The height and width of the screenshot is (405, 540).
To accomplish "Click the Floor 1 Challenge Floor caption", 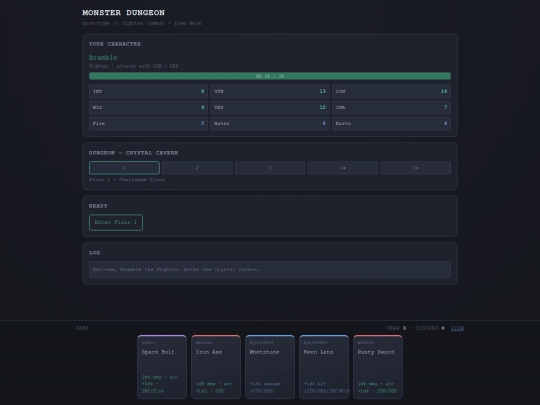I will (127, 180).
